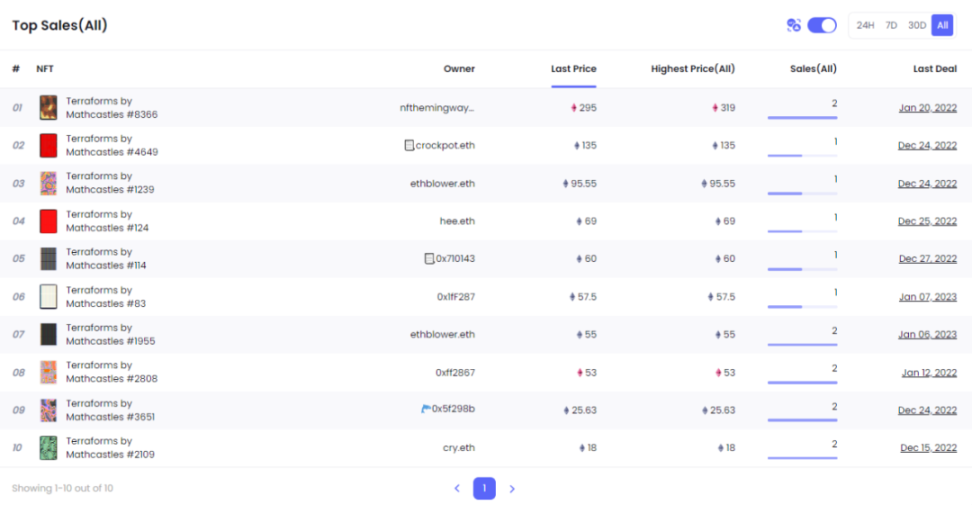This screenshot has width=972, height=505.
Task: Click page number 1 in pagination
Action: [484, 489]
